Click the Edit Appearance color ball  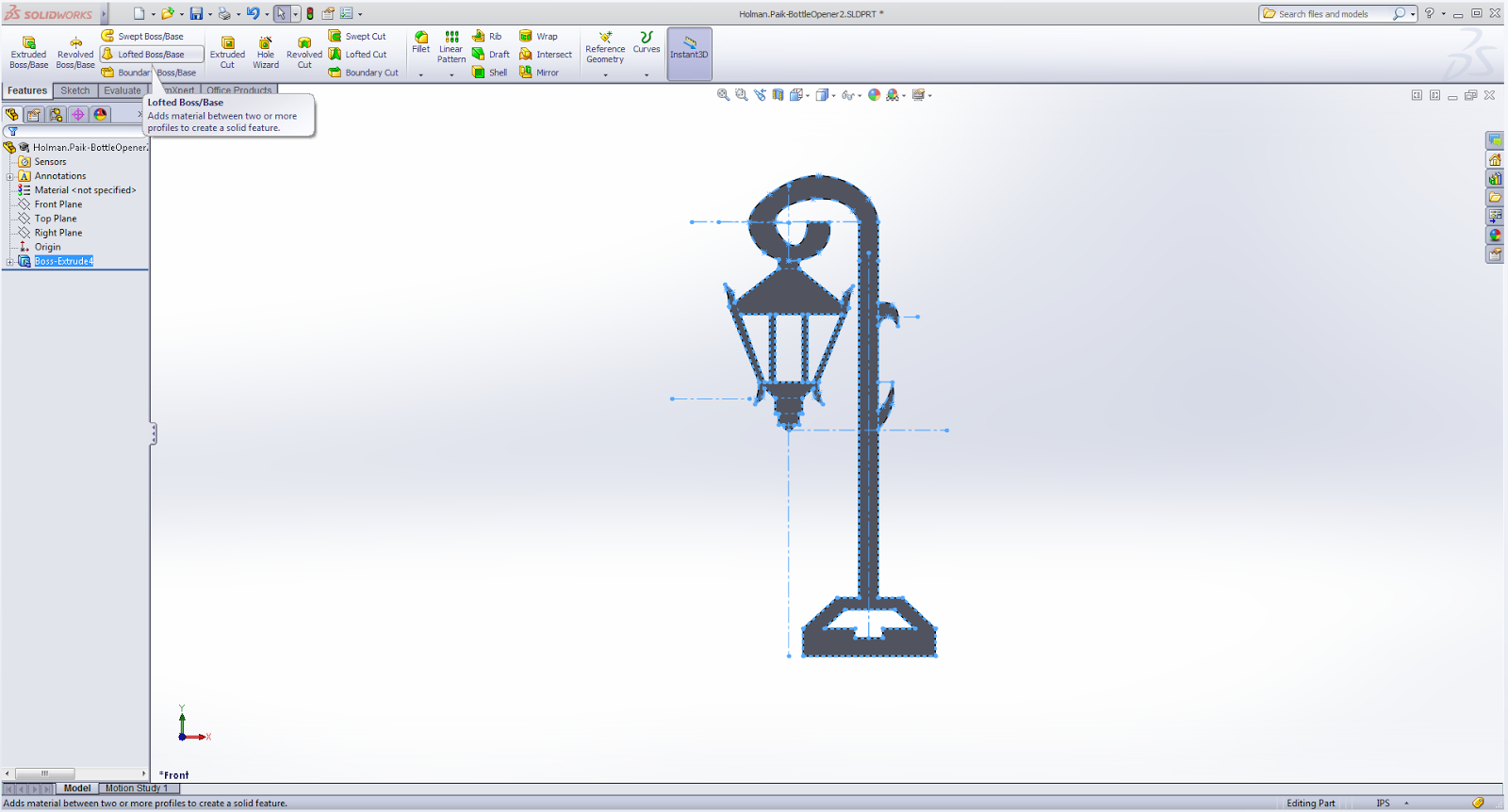point(875,95)
